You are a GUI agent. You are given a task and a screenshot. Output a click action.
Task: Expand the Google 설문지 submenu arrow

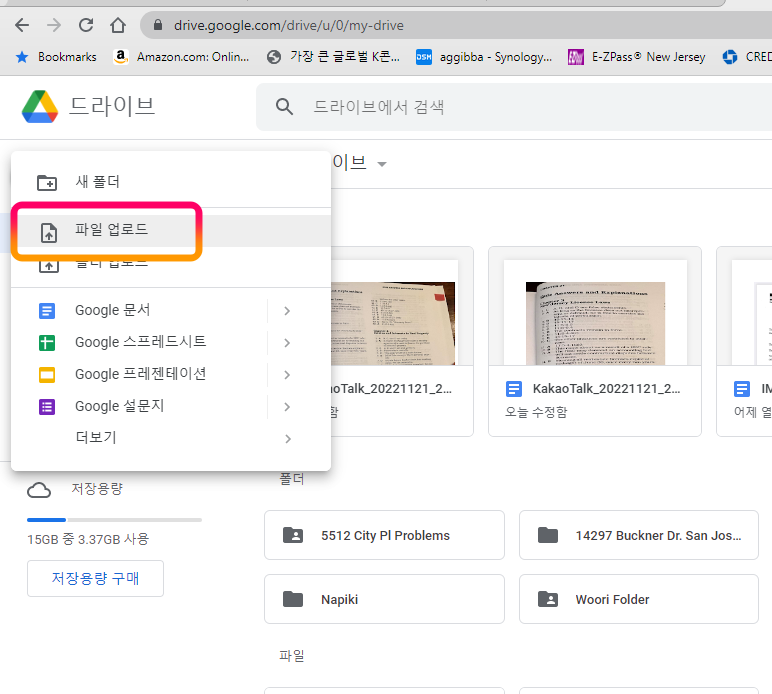click(x=288, y=407)
